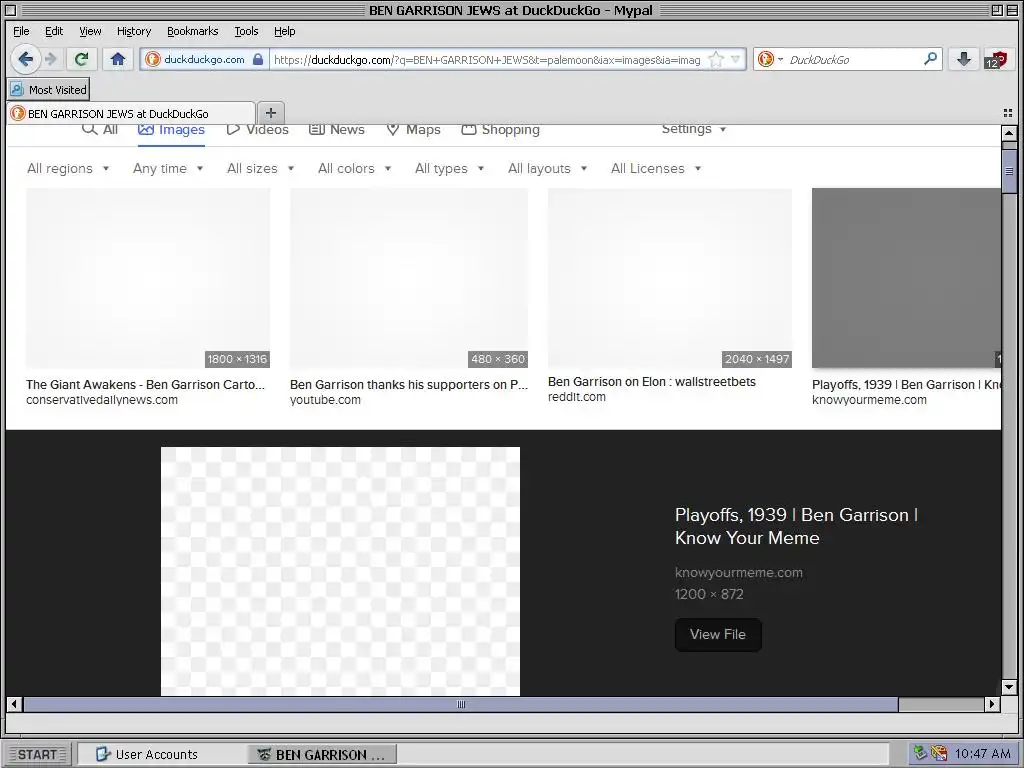
Task: Open the red shield blocker extension icon
Action: [997, 59]
